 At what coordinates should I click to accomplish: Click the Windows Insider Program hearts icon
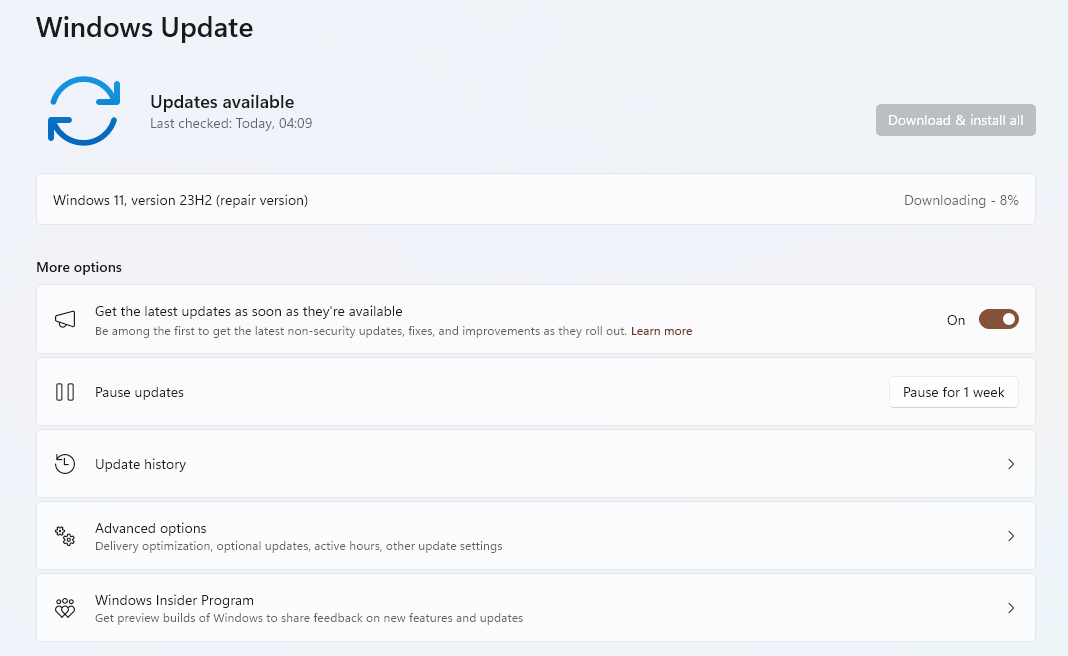coord(65,608)
